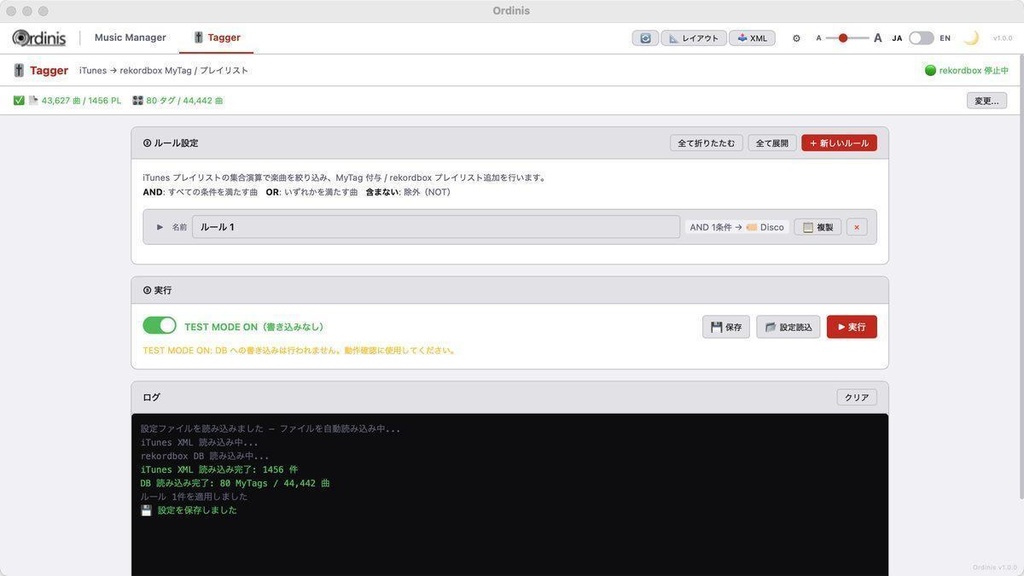Click the small A font label
1024x576 pixels.
(x=818, y=38)
